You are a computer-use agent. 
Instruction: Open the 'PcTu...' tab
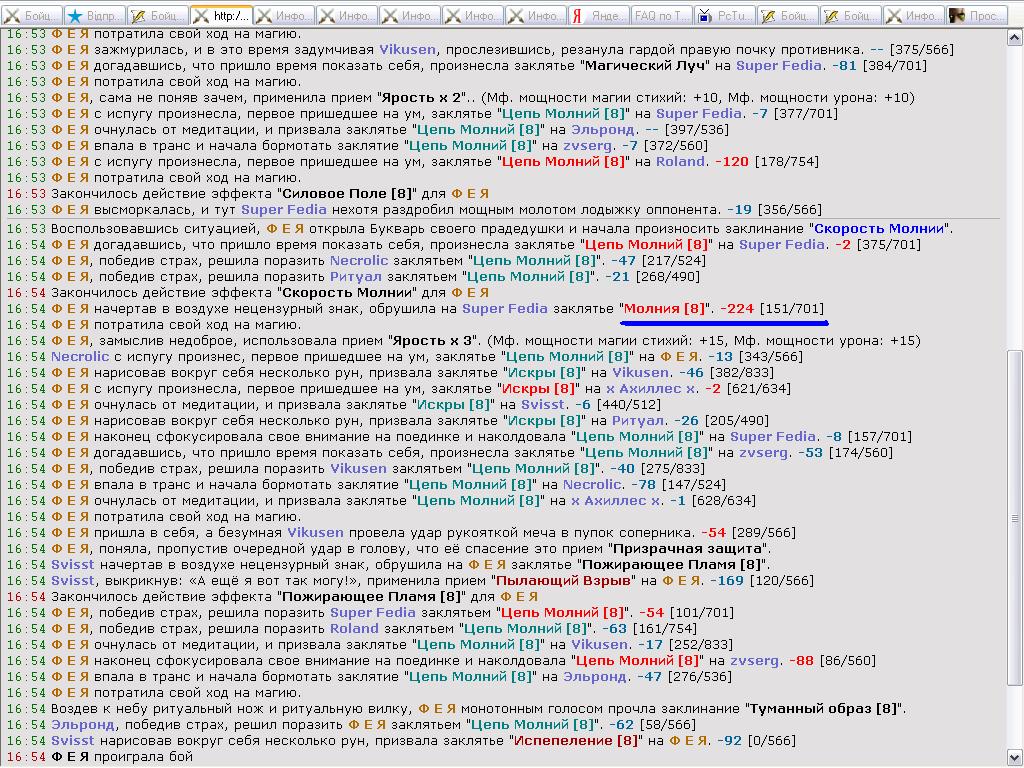(x=725, y=16)
